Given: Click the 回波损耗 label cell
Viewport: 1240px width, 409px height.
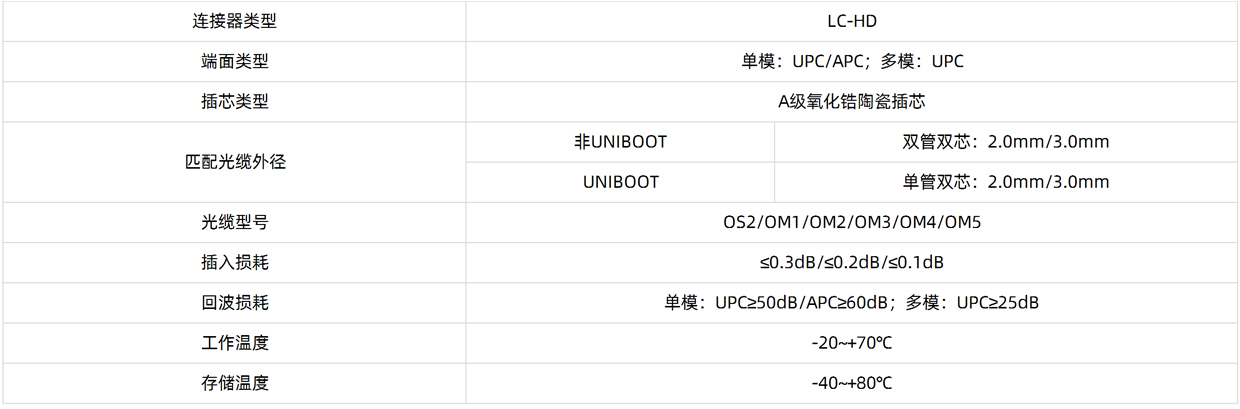Looking at the screenshot, I should tap(234, 302).
